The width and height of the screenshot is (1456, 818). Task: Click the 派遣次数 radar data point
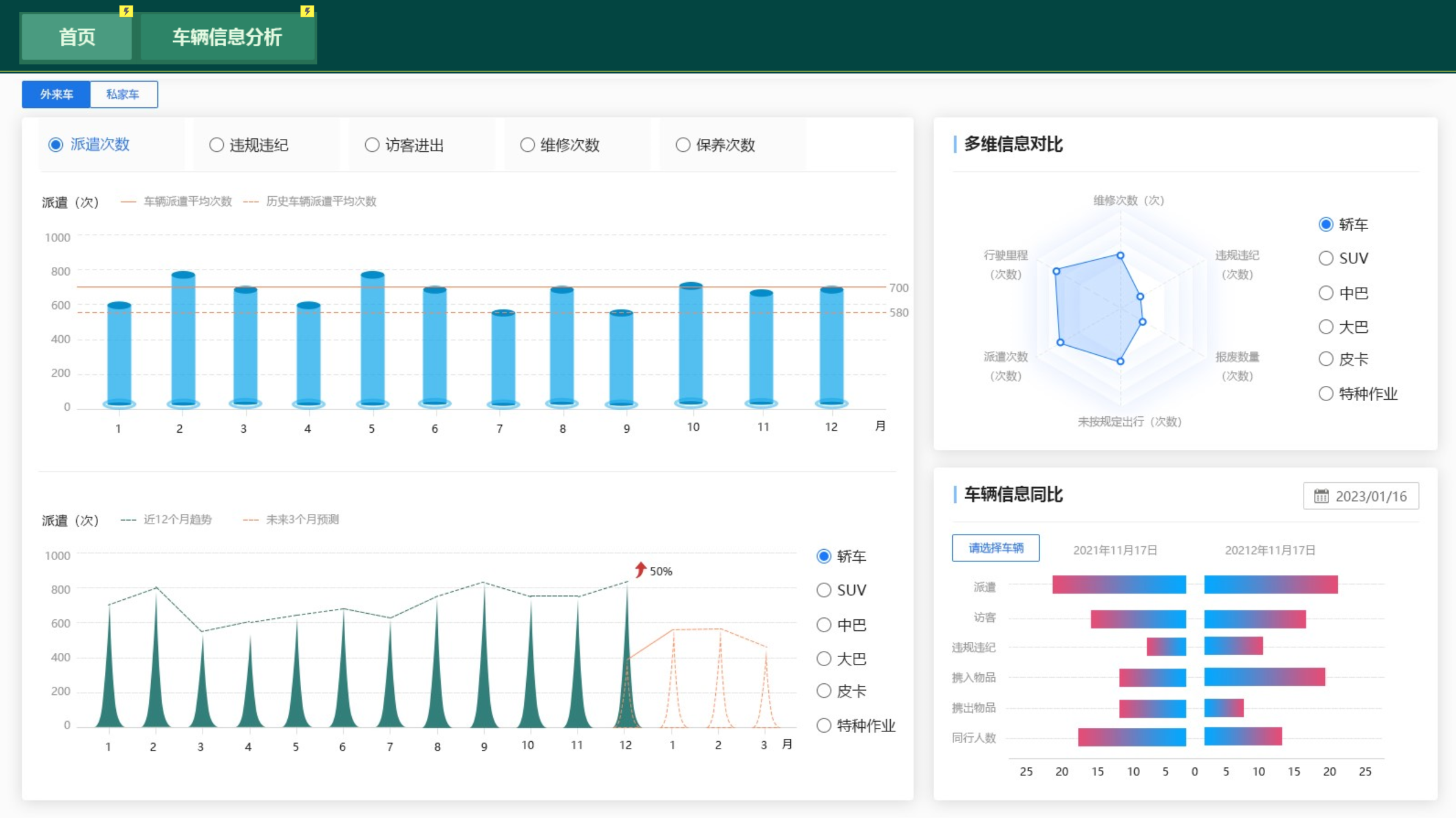coord(1060,343)
